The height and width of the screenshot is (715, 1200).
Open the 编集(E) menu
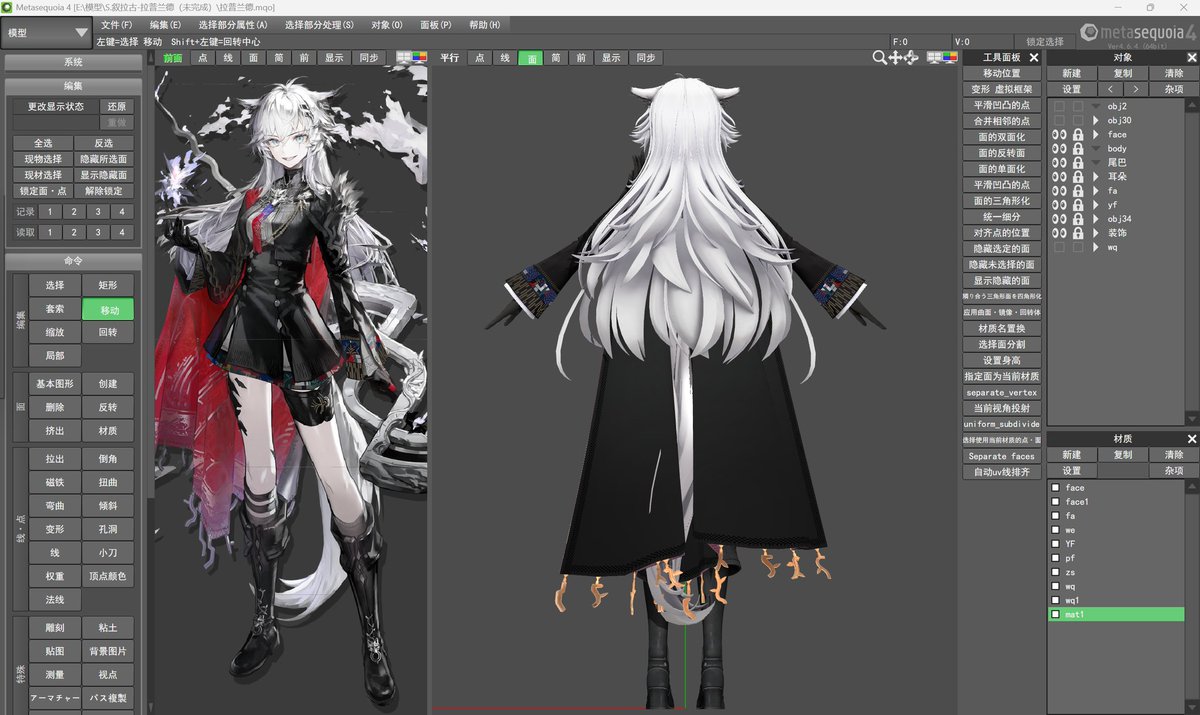point(165,25)
